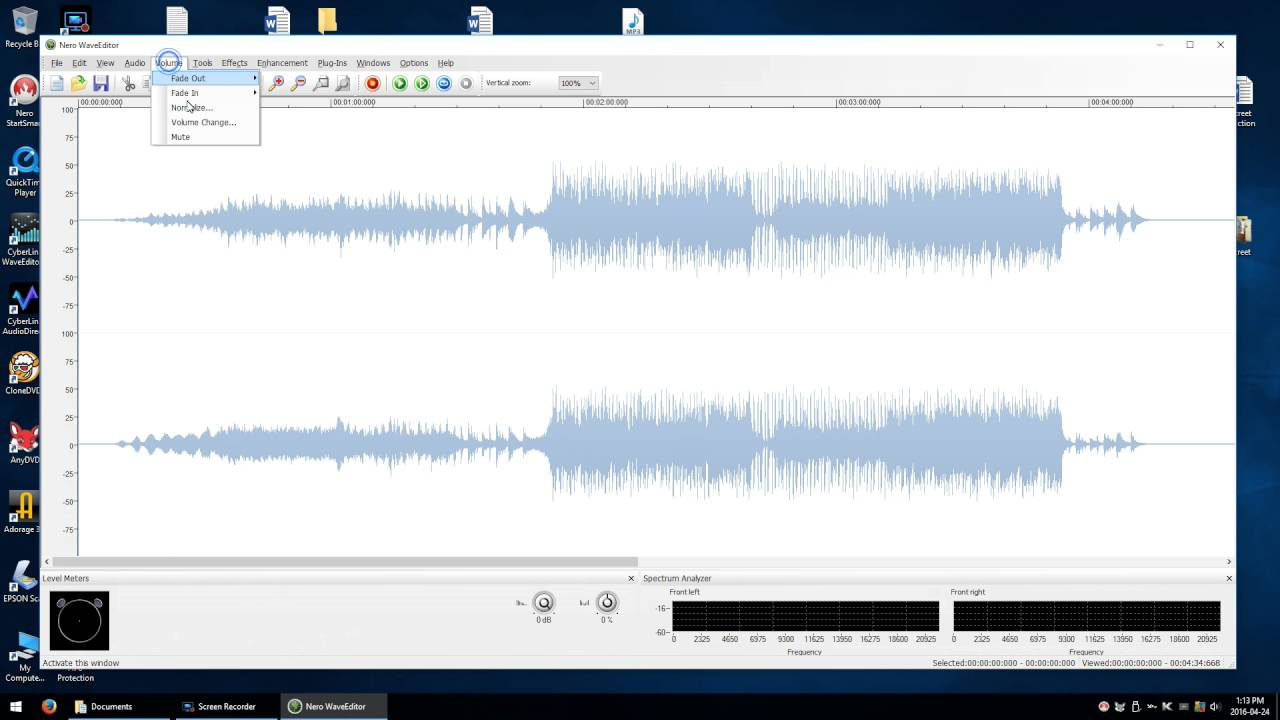Close the Level Meters panel
The width and height of the screenshot is (1280, 720).
click(x=631, y=578)
